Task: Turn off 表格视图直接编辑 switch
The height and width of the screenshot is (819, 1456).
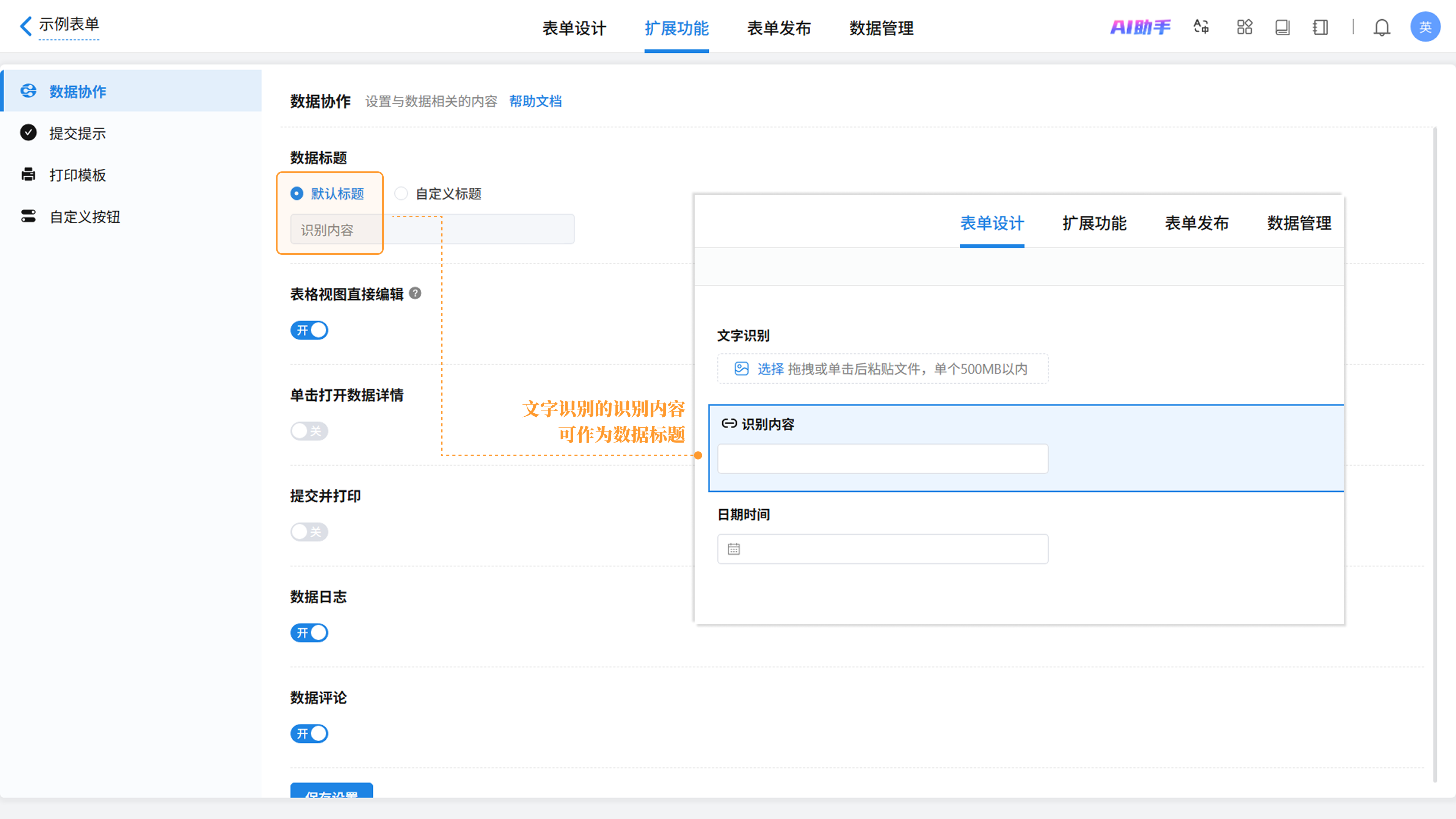Action: [x=309, y=330]
